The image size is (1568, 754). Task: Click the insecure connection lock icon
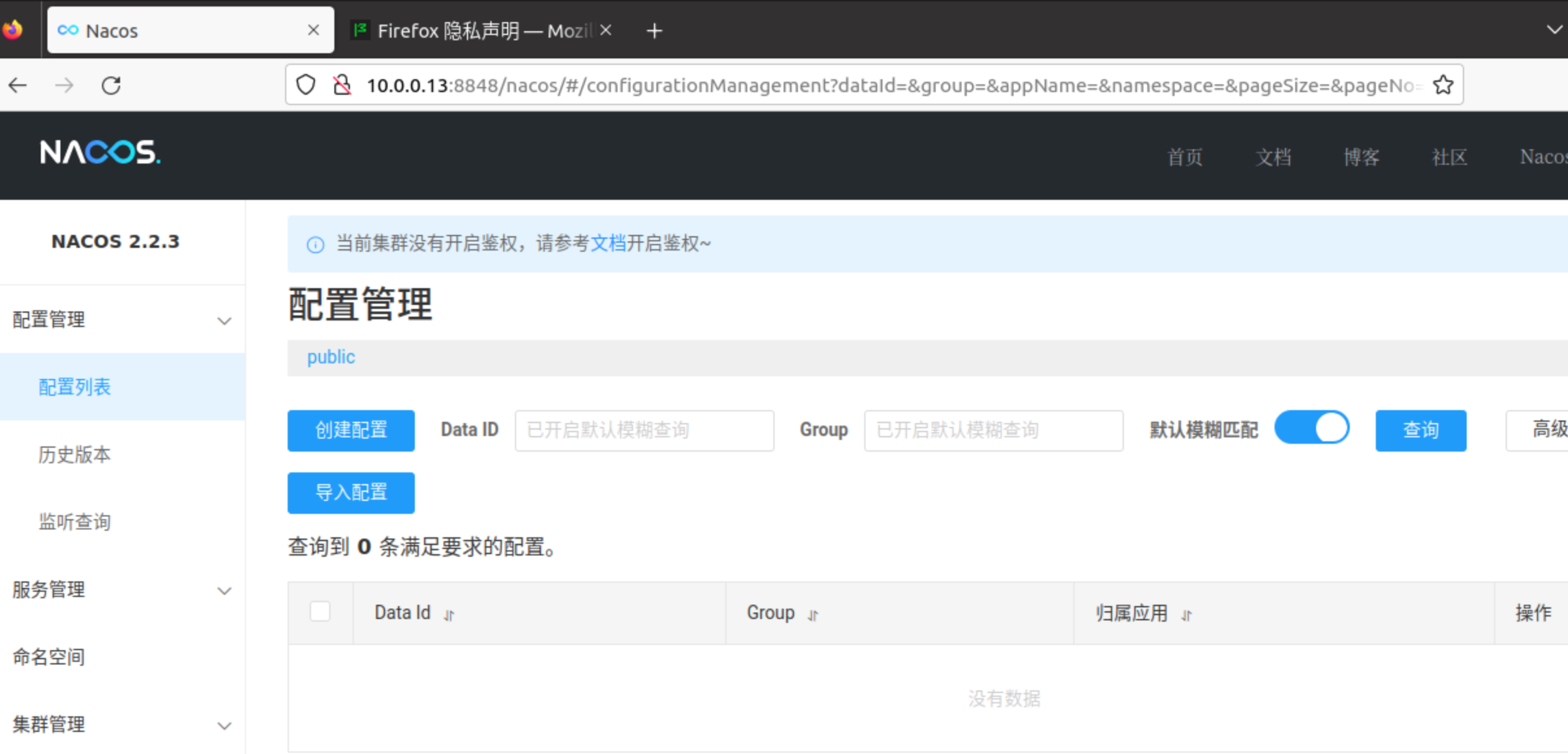pyautogui.click(x=342, y=85)
